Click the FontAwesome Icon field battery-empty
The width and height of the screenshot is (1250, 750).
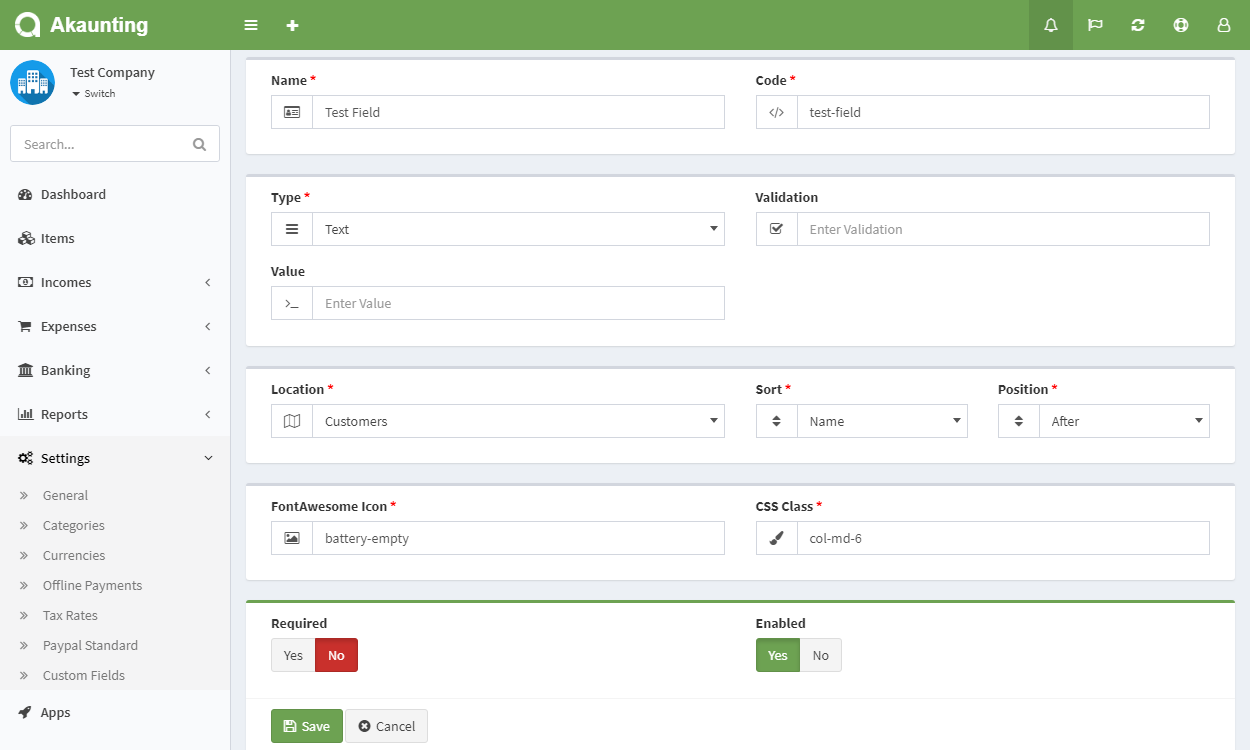[518, 538]
